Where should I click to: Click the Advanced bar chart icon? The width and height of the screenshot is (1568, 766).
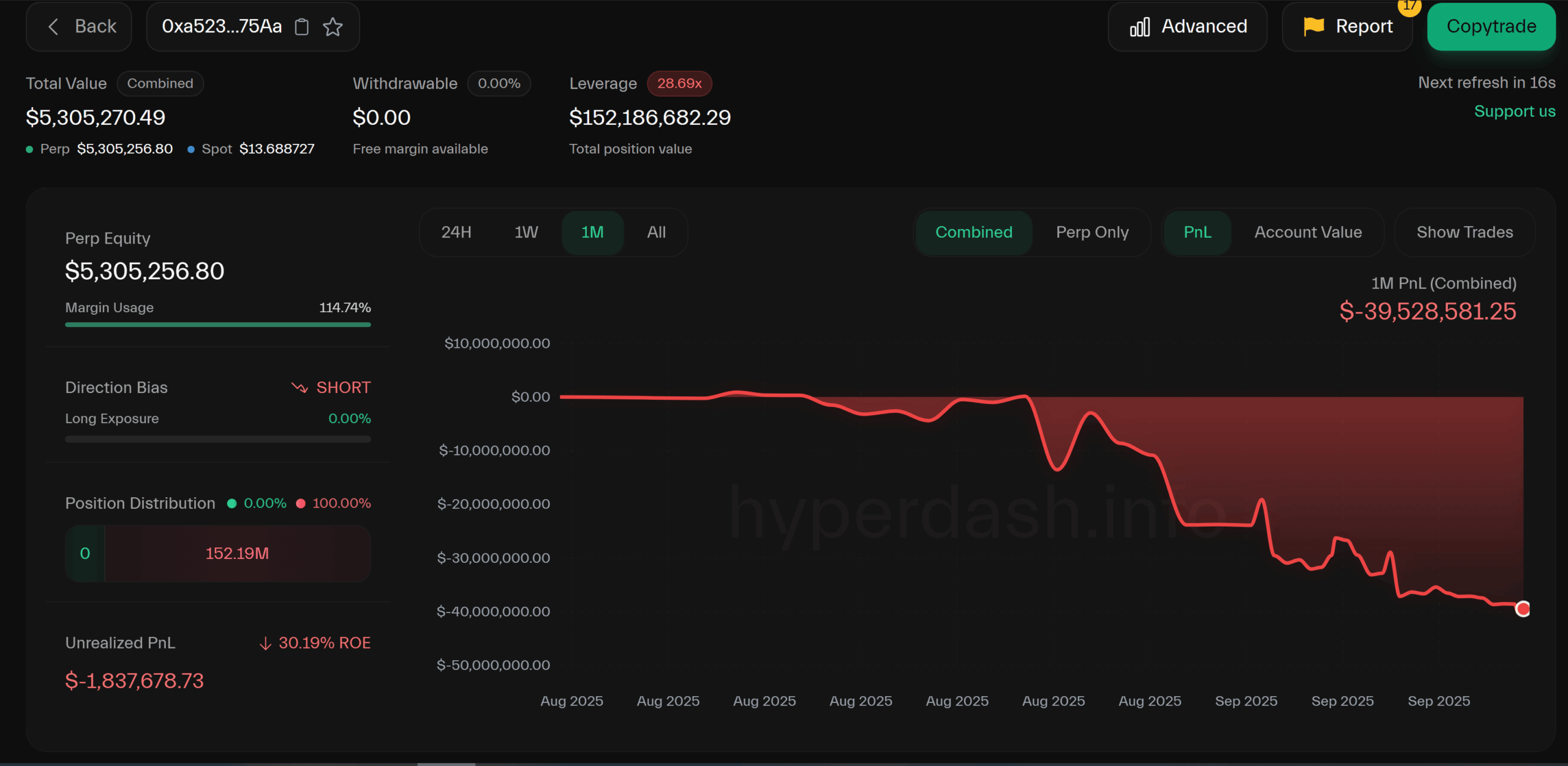point(1140,27)
